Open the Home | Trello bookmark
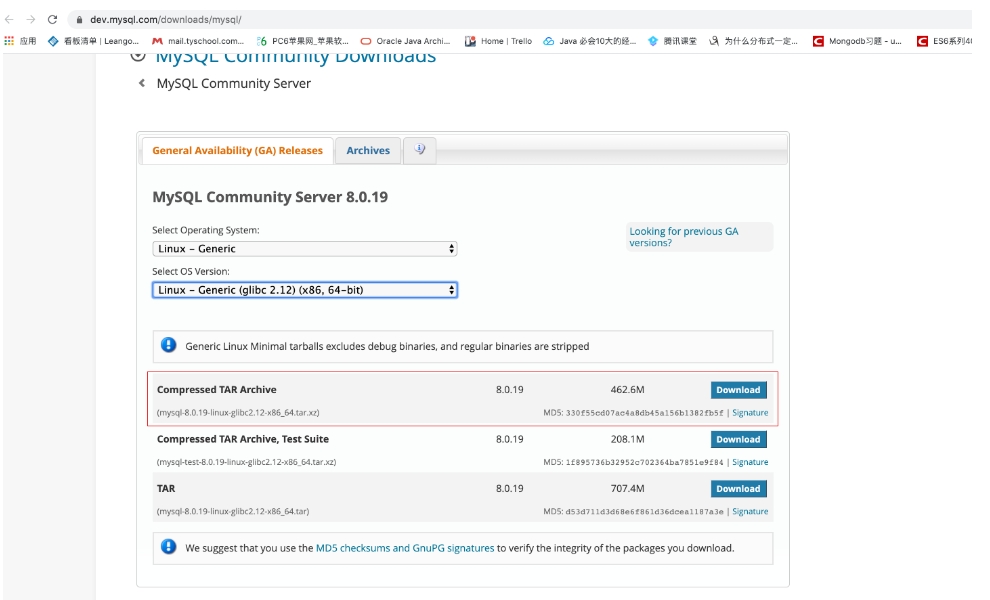 (x=499, y=41)
